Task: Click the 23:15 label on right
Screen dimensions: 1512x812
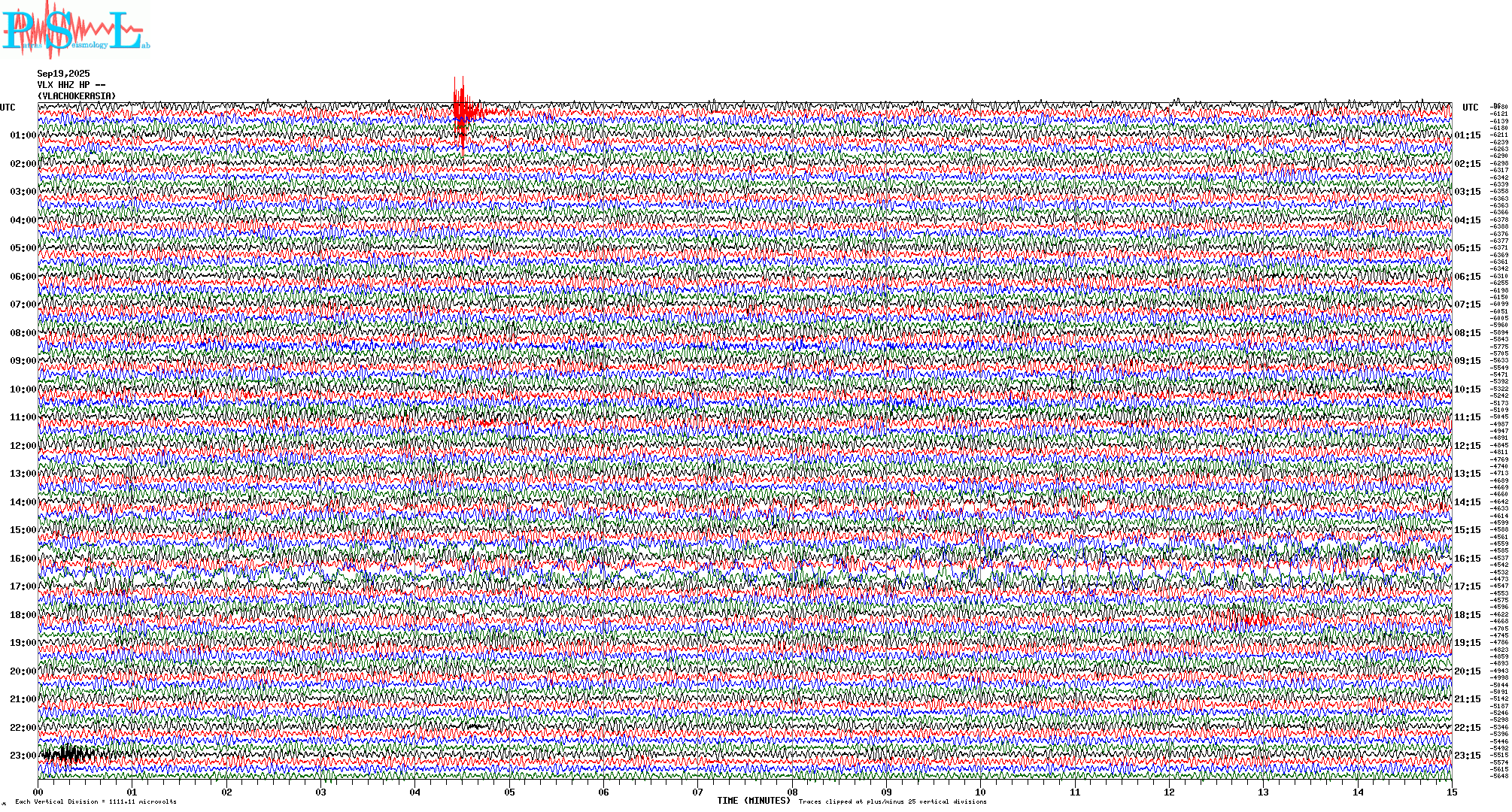Action: (1468, 756)
